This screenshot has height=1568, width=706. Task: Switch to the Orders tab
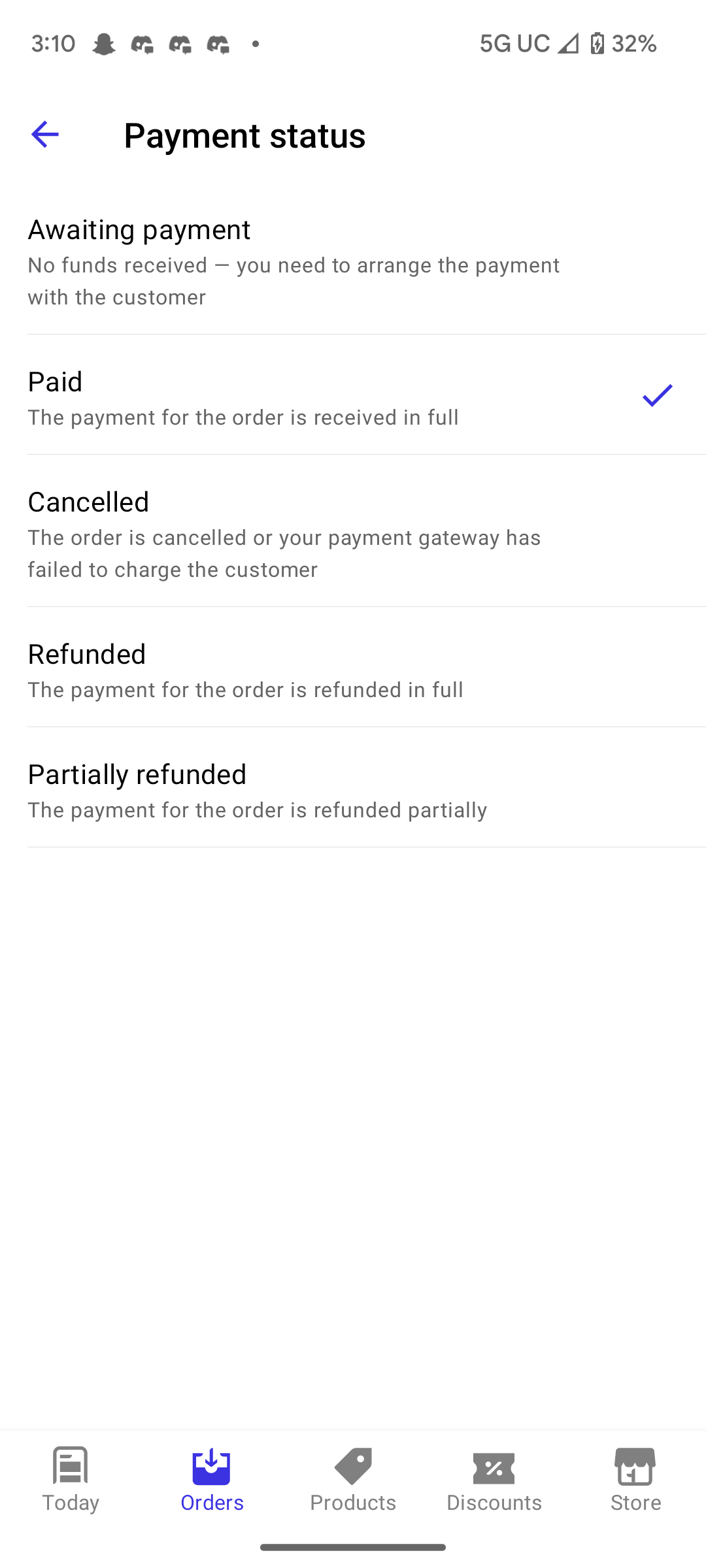pyautogui.click(x=211, y=1490)
